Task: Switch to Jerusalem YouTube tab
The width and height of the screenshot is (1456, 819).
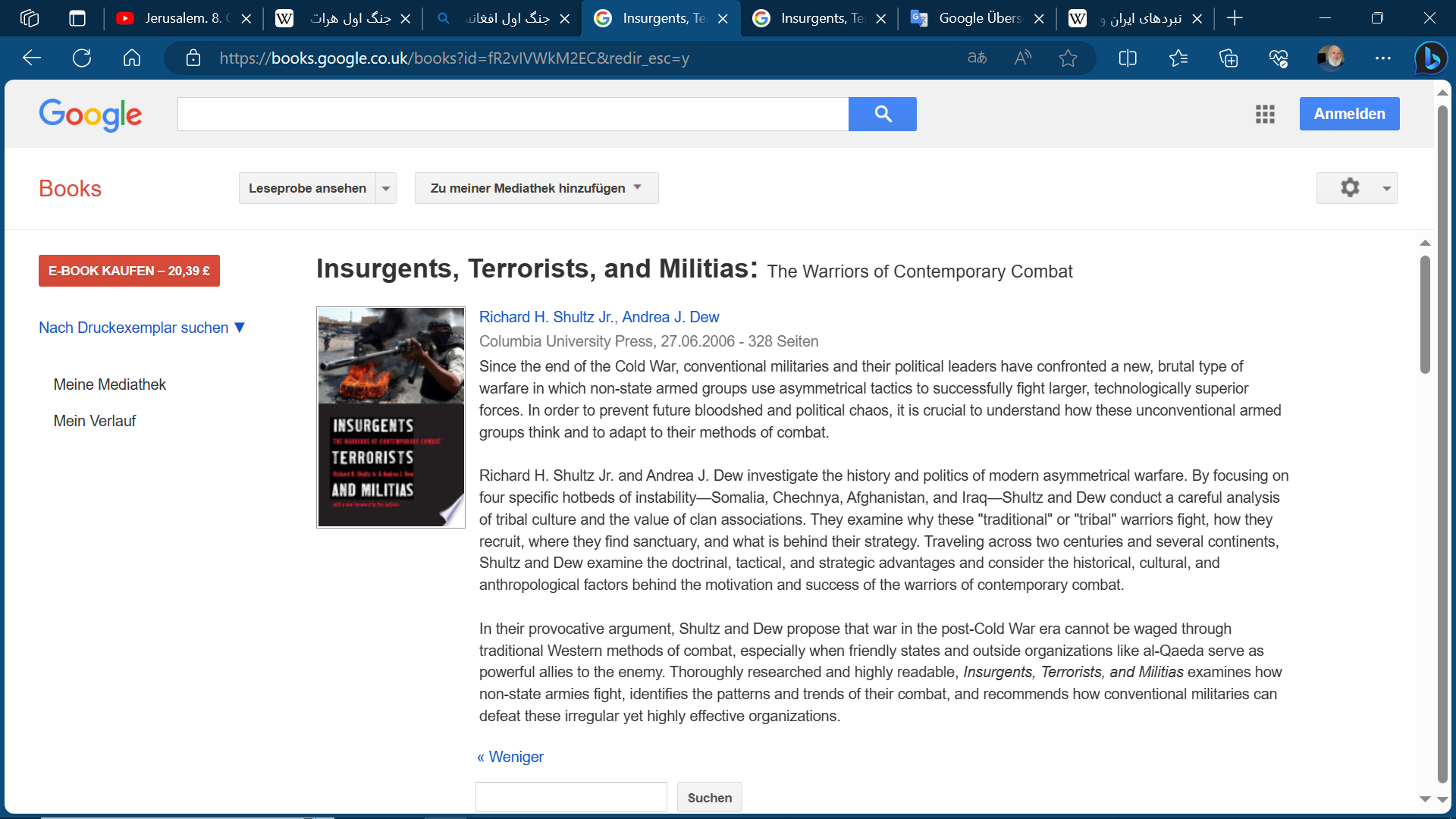Action: point(182,18)
